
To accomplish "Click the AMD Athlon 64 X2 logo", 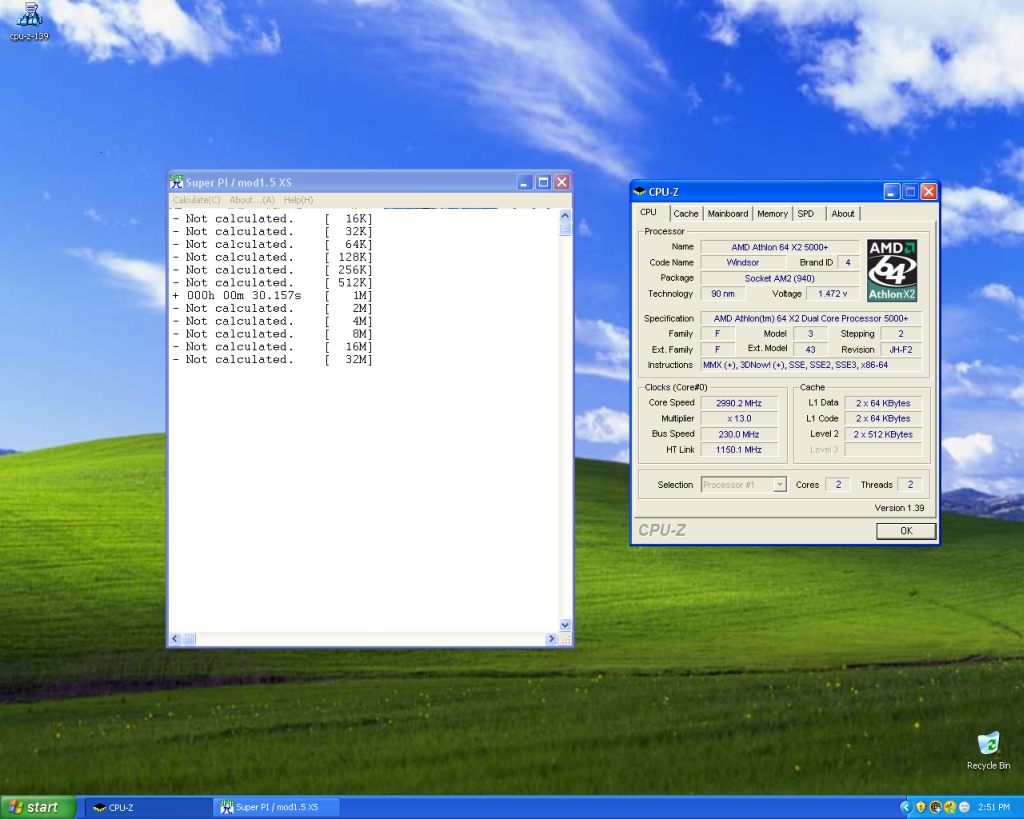I will click(892, 270).
